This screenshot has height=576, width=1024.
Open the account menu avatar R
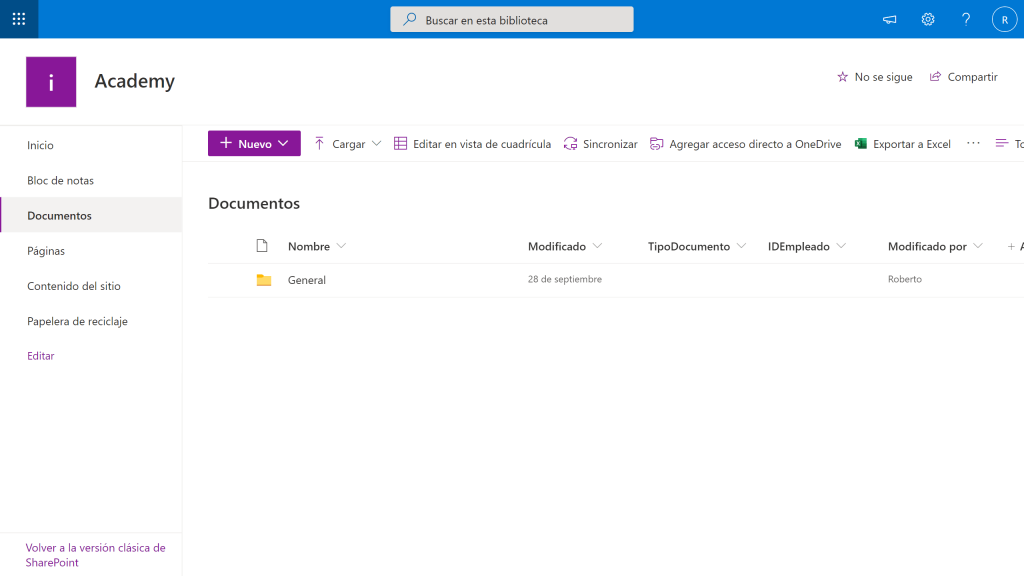coord(1004,19)
